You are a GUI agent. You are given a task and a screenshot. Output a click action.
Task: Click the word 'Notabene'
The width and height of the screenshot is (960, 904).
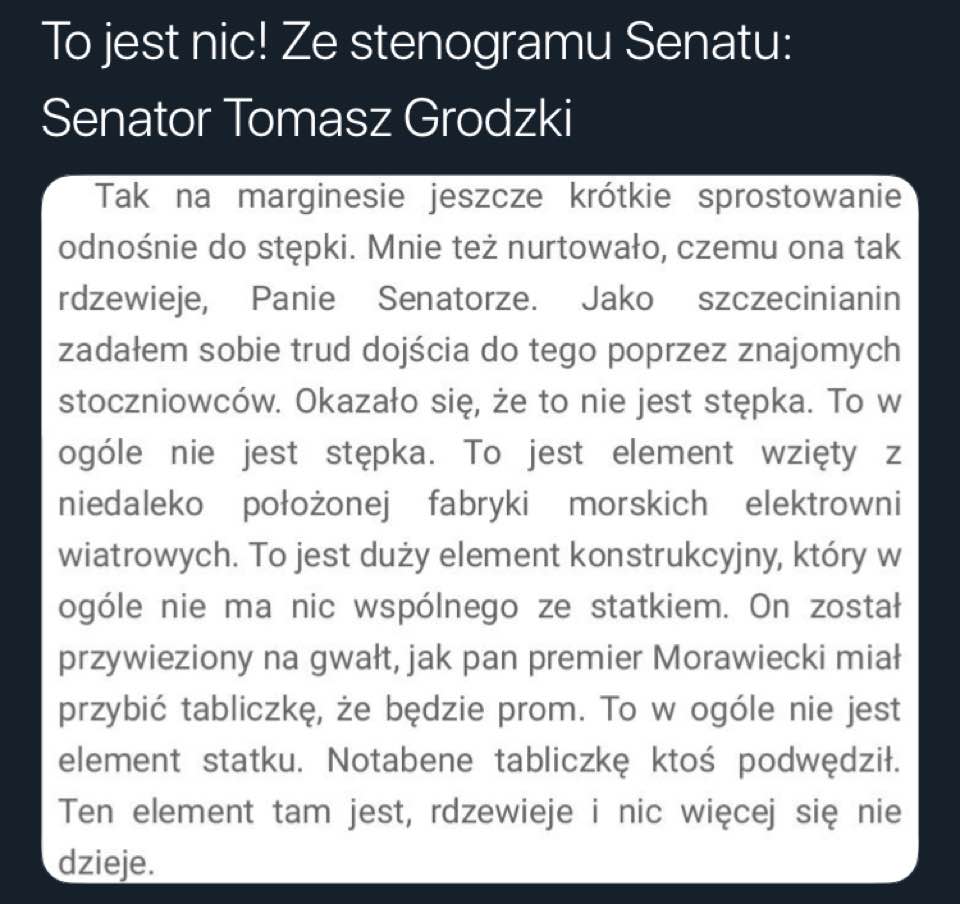400,761
